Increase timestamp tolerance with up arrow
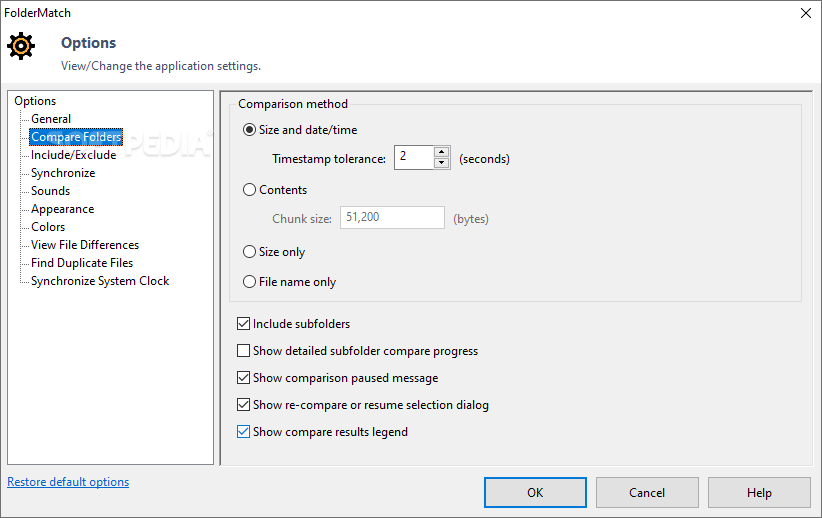Viewport: 822px width, 518px height. point(442,152)
